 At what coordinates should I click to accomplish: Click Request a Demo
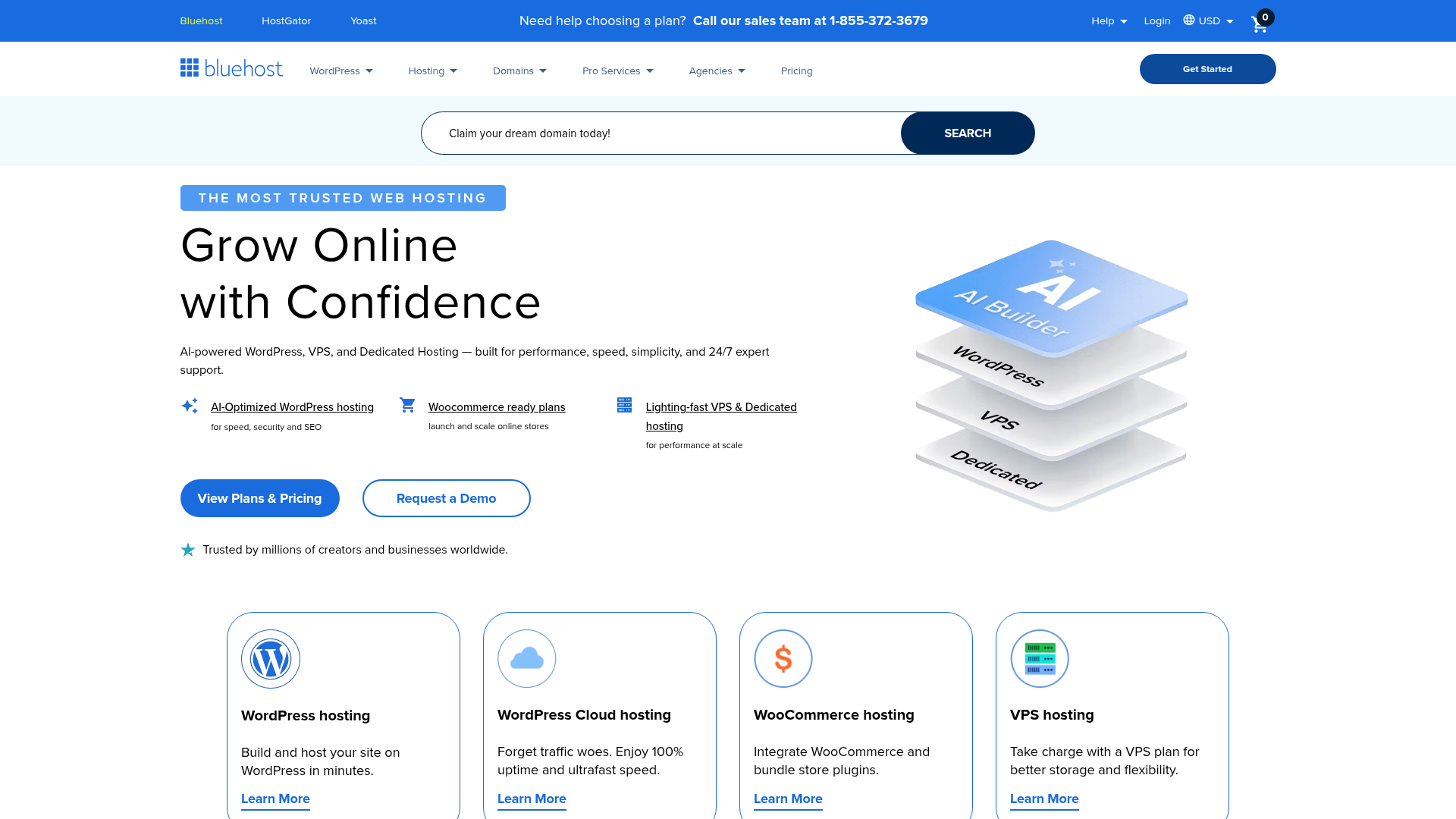click(x=446, y=498)
